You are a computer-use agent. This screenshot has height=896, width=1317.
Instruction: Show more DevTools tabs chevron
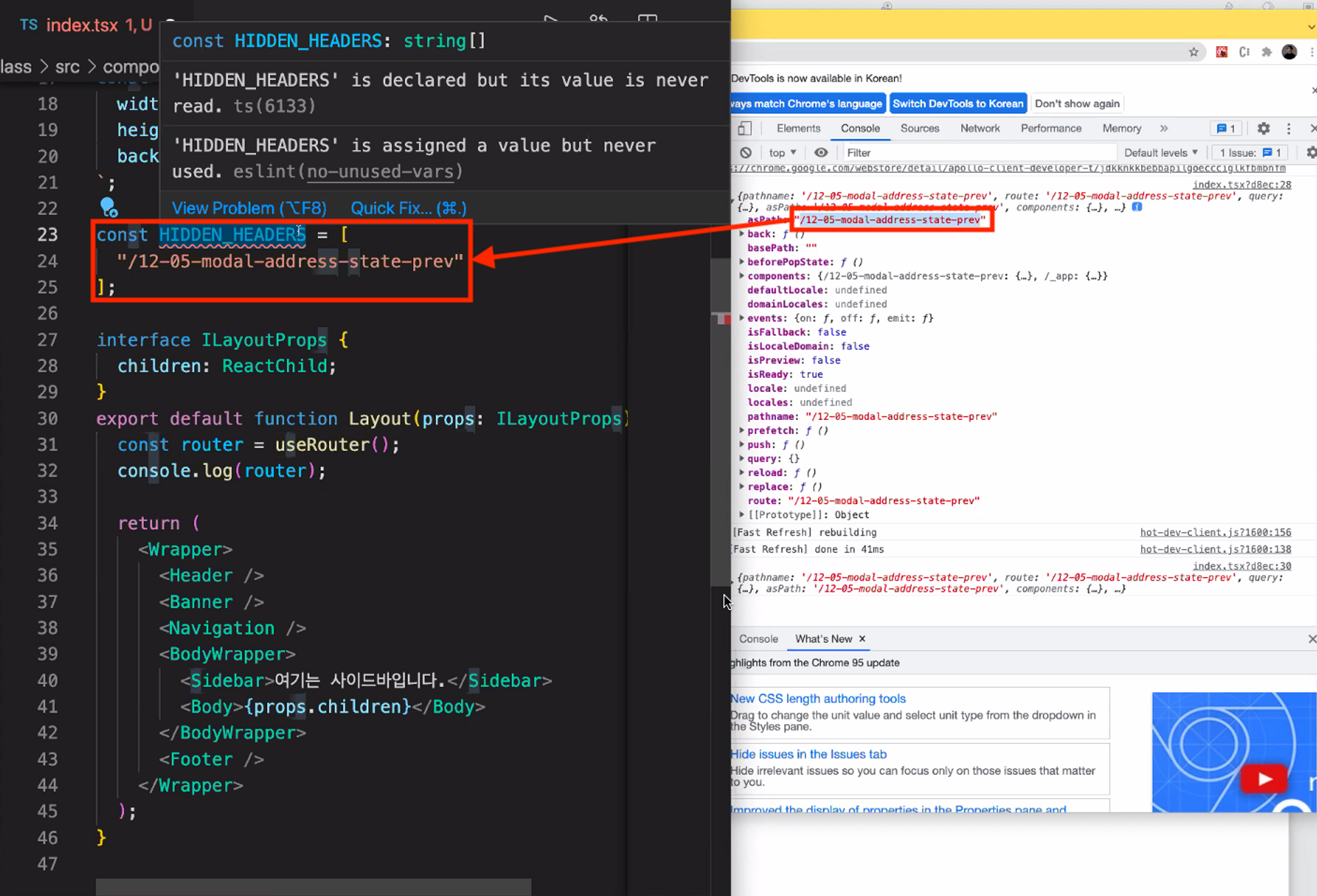[x=1164, y=128]
